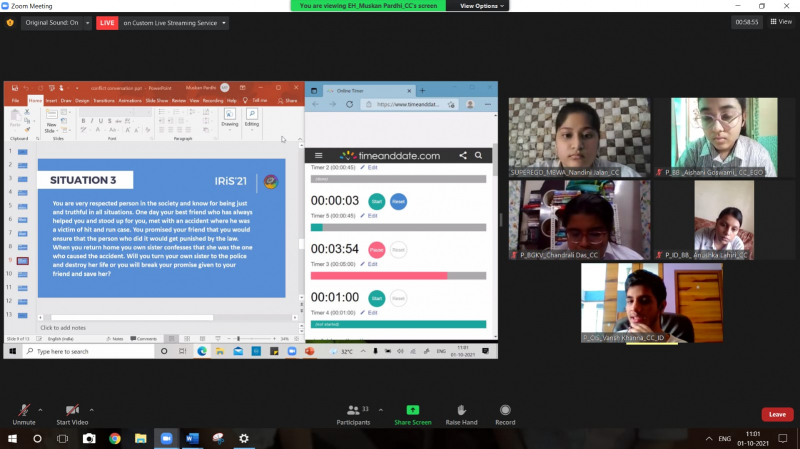Leave the Zoom meeting
The image size is (800, 449).
[x=777, y=414]
